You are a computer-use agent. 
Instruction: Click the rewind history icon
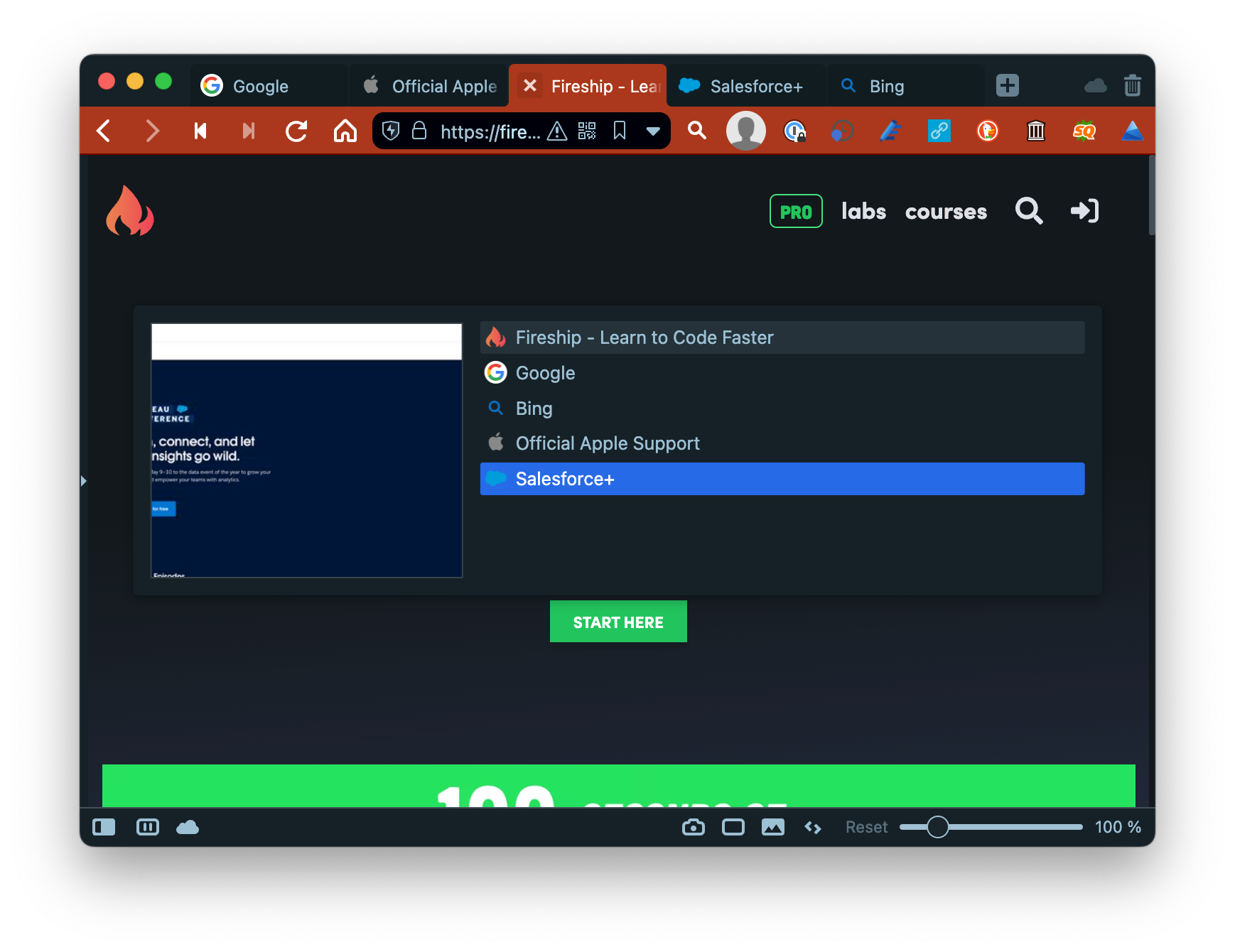pos(200,131)
